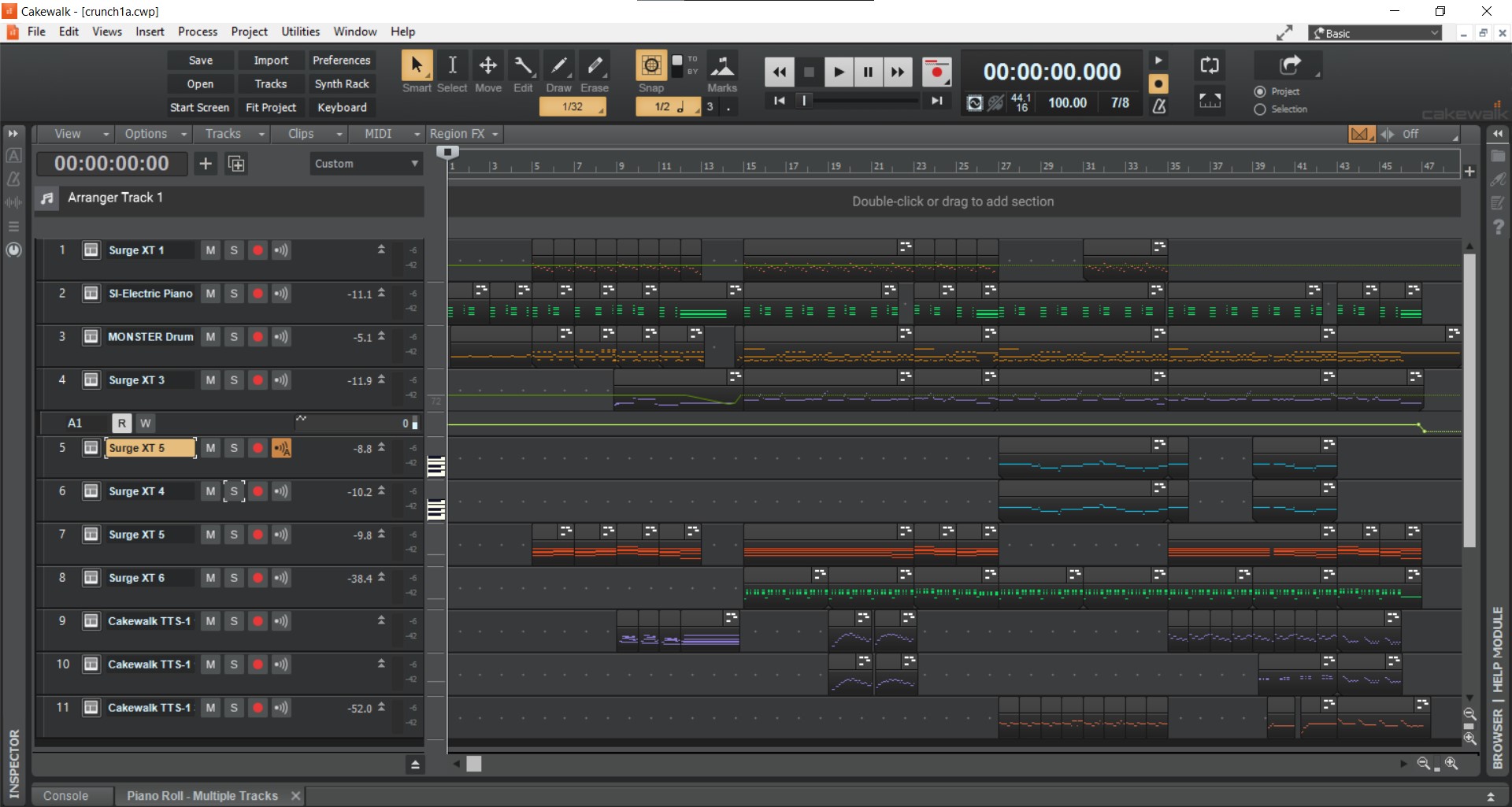The height and width of the screenshot is (807, 1512).
Task: Open the Custom track control dropdown
Action: point(365,164)
